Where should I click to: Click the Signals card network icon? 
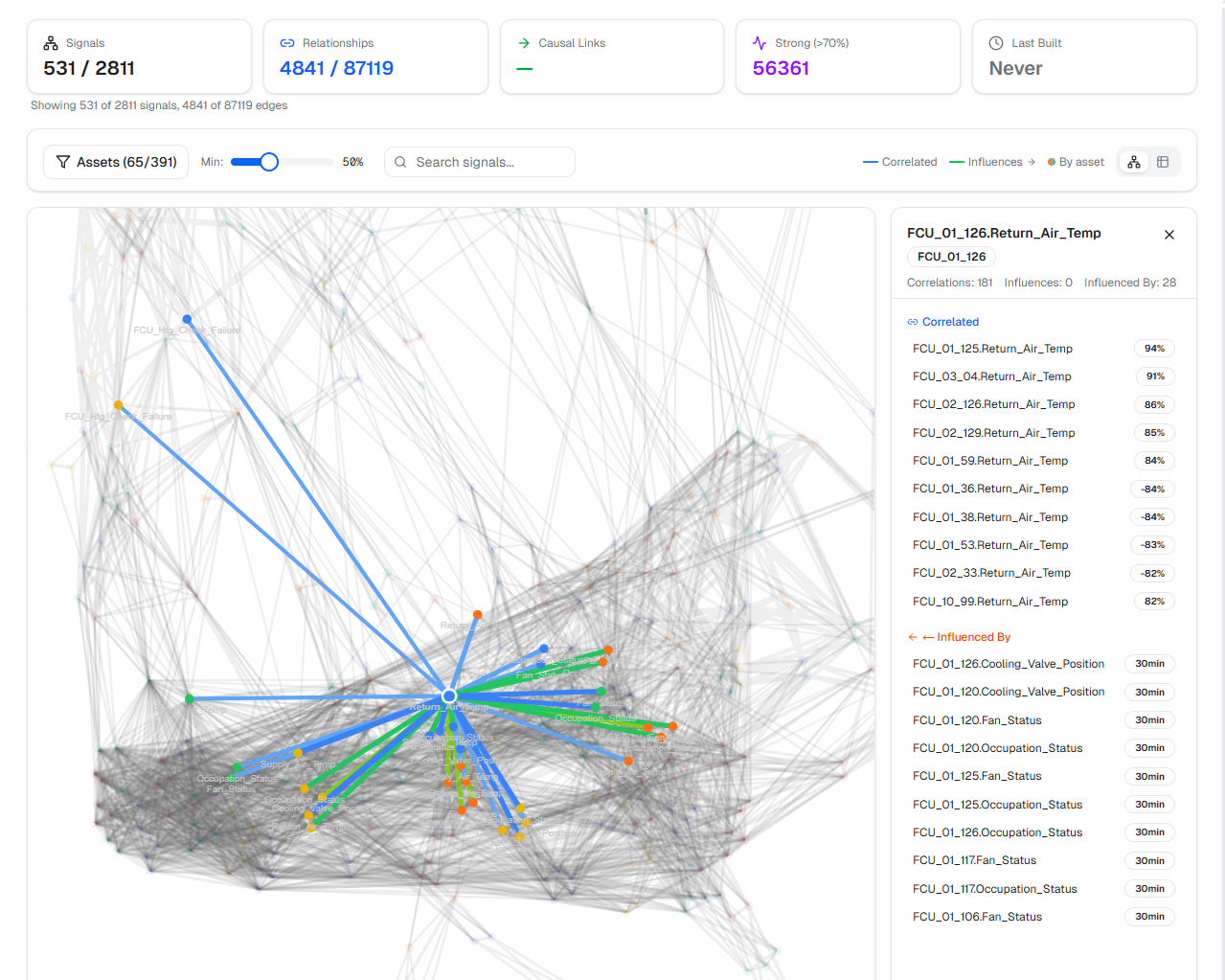point(51,43)
